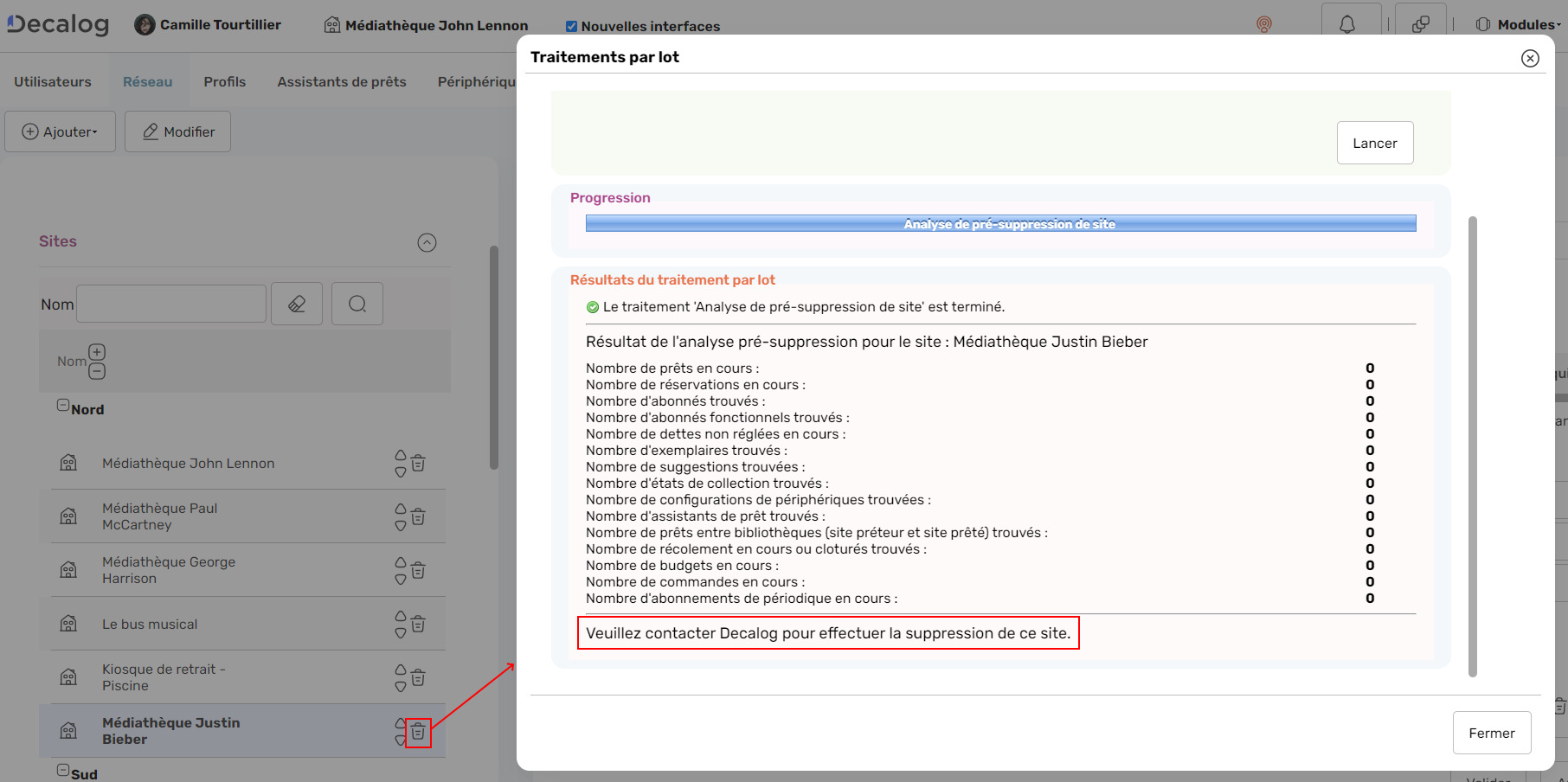Click the Lancer button
The width and height of the screenshot is (1568, 782).
tap(1375, 143)
